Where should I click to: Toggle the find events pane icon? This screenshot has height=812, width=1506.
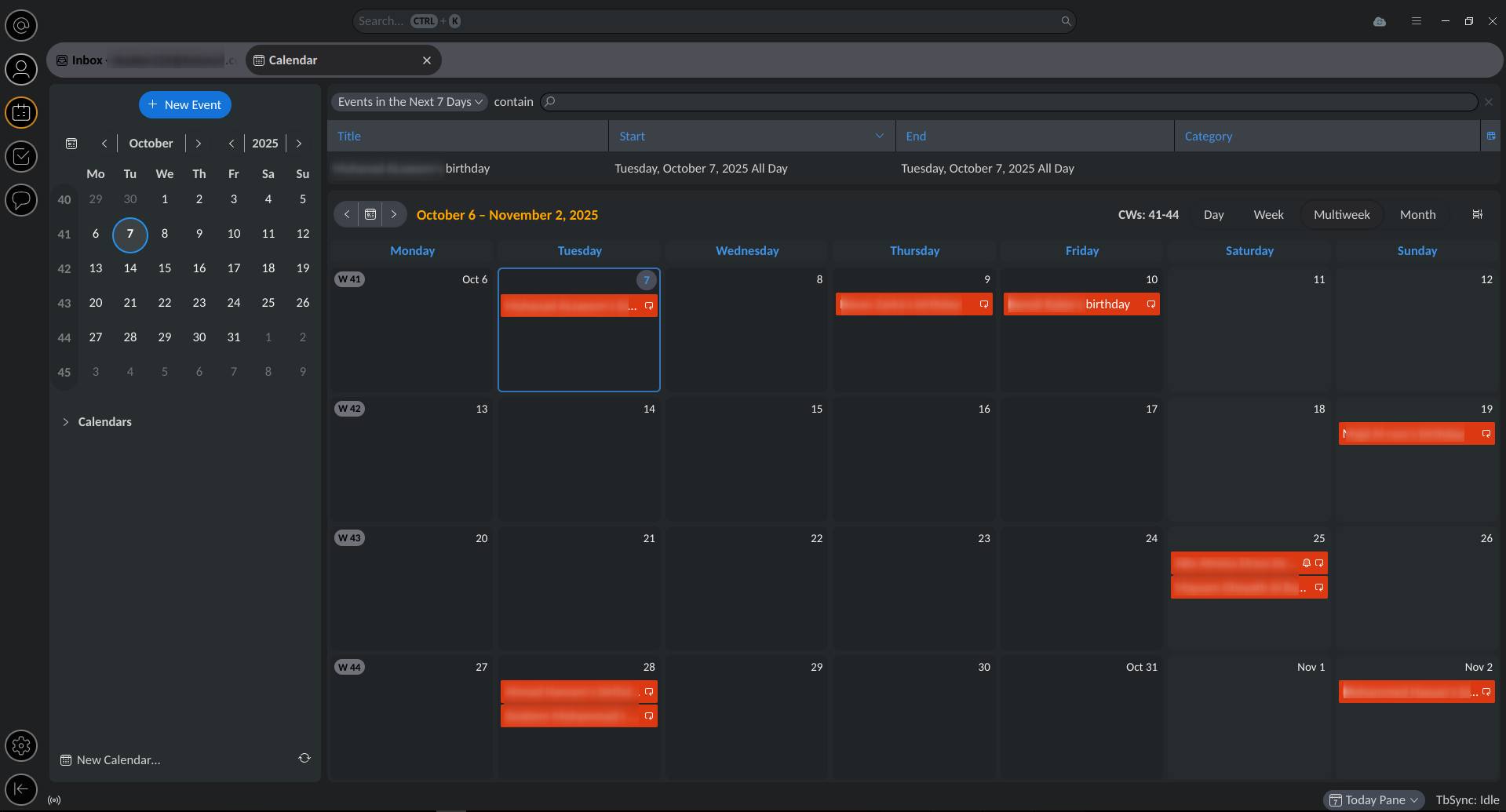click(1478, 214)
